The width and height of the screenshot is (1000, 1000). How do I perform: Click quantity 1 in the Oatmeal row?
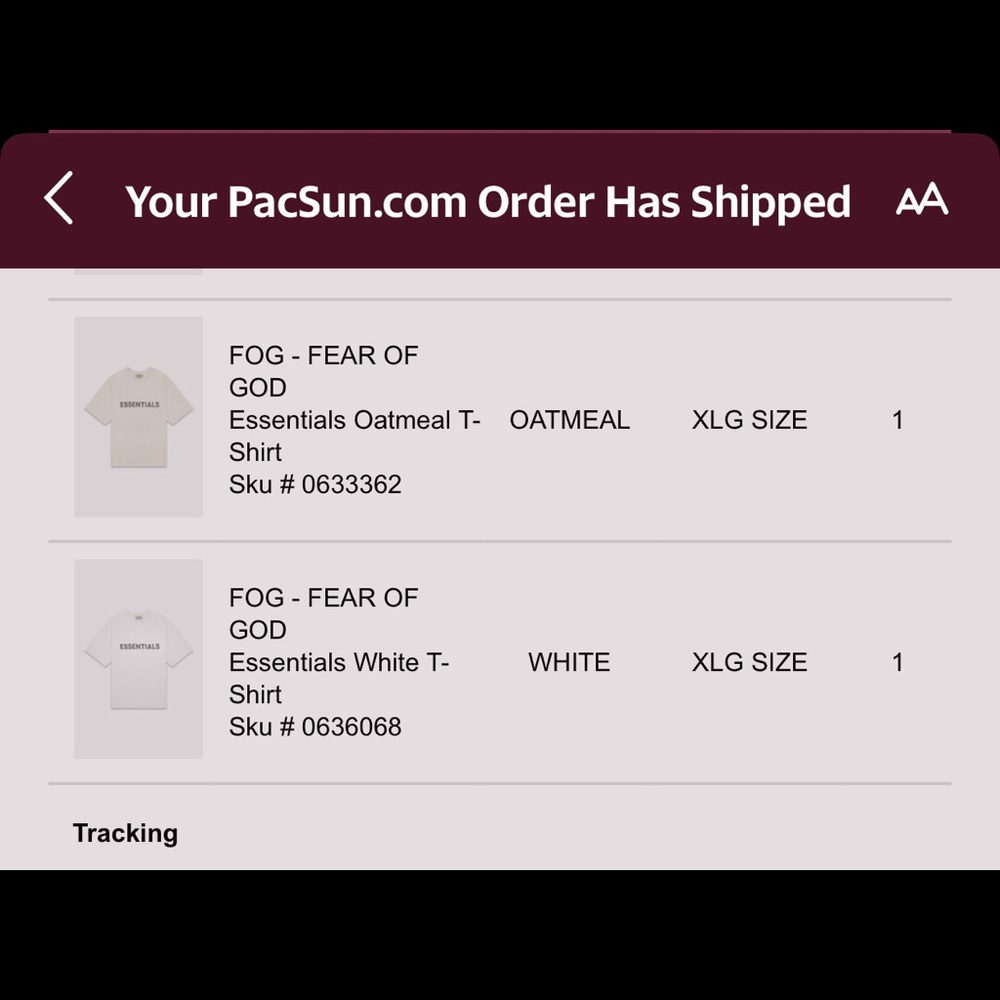point(897,420)
